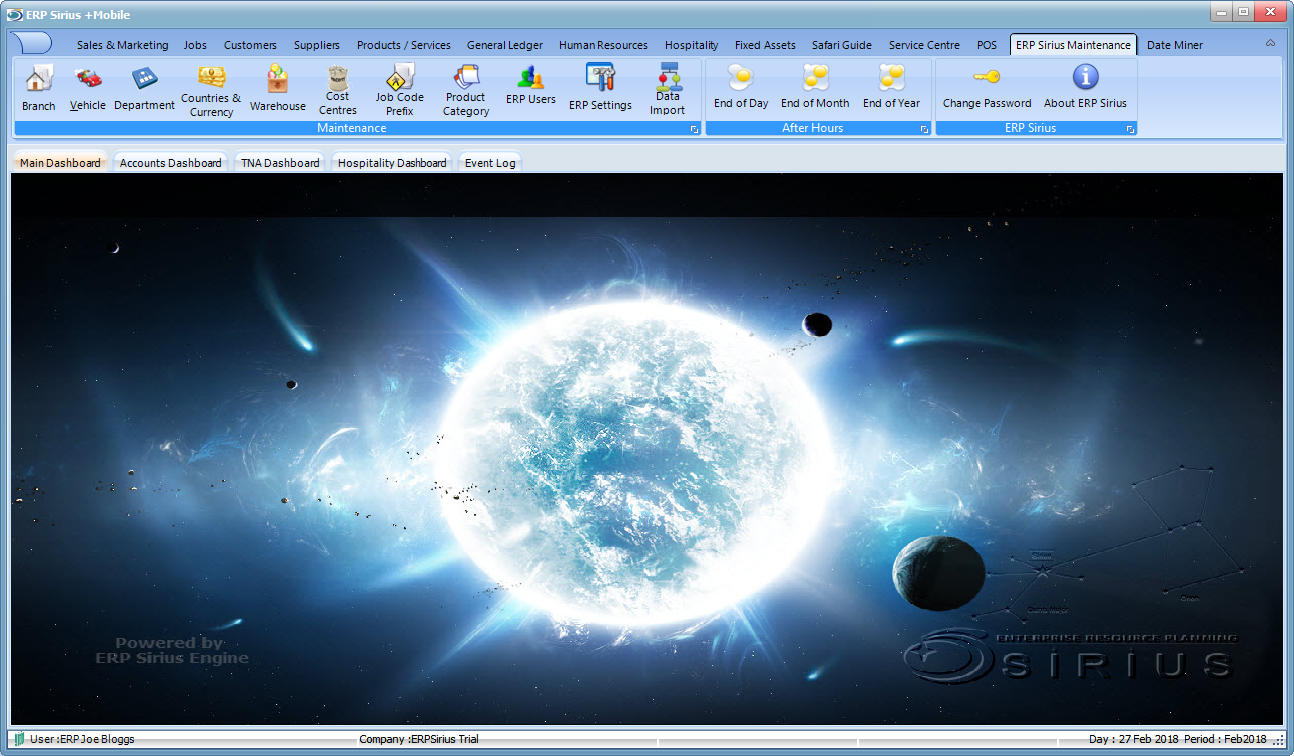Click the window resize grip
This screenshot has height=756, width=1294.
tap(1279, 740)
